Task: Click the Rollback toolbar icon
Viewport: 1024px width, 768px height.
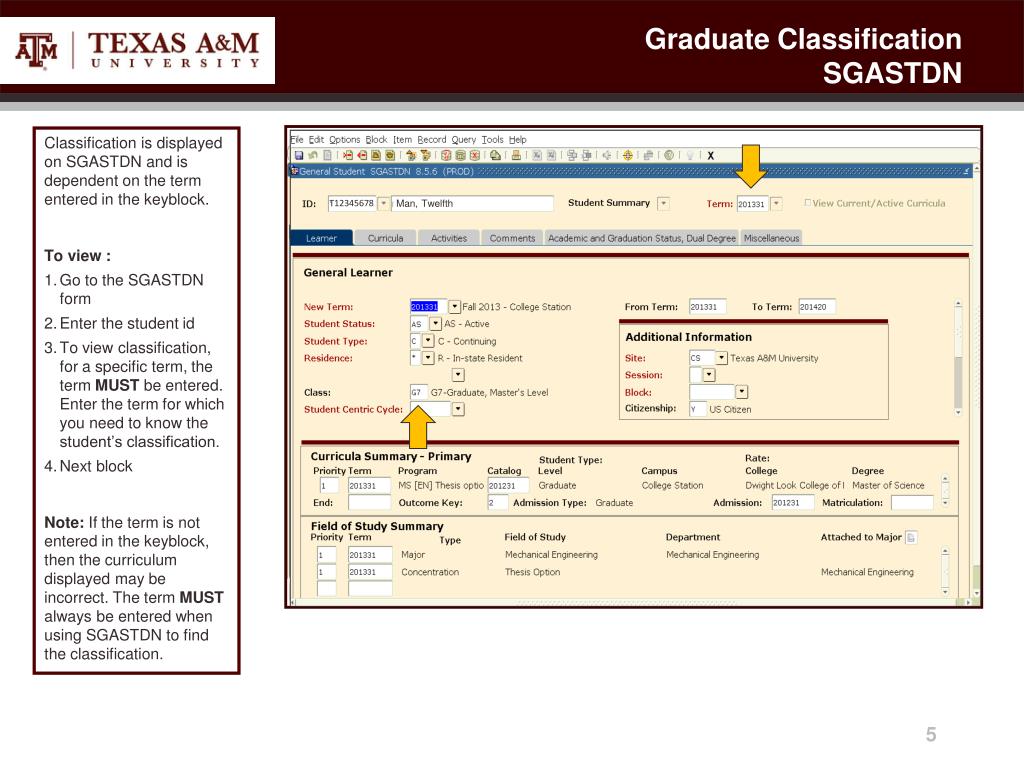Action: [313, 155]
